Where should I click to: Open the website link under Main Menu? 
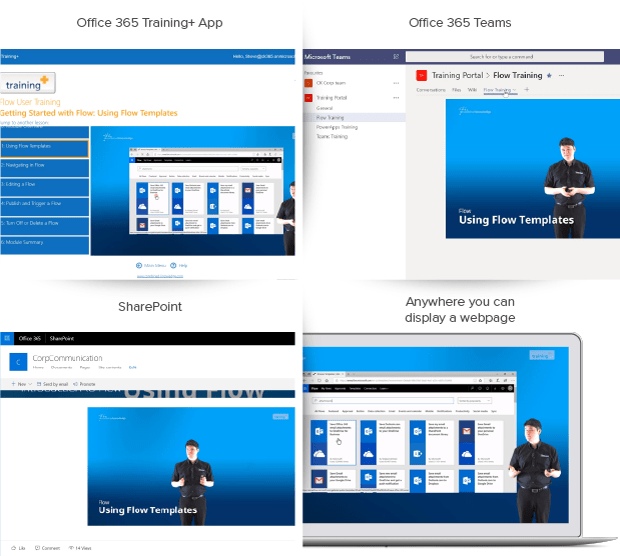coord(160,276)
